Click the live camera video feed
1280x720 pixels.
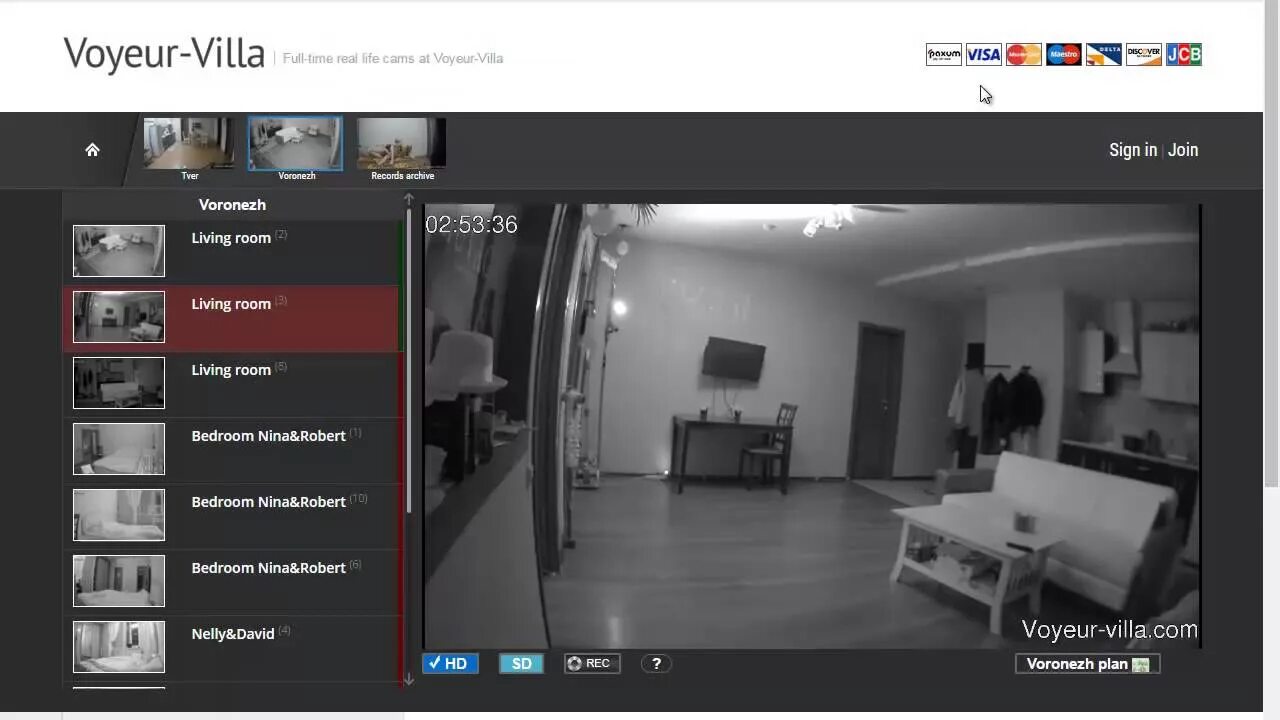[x=811, y=427]
